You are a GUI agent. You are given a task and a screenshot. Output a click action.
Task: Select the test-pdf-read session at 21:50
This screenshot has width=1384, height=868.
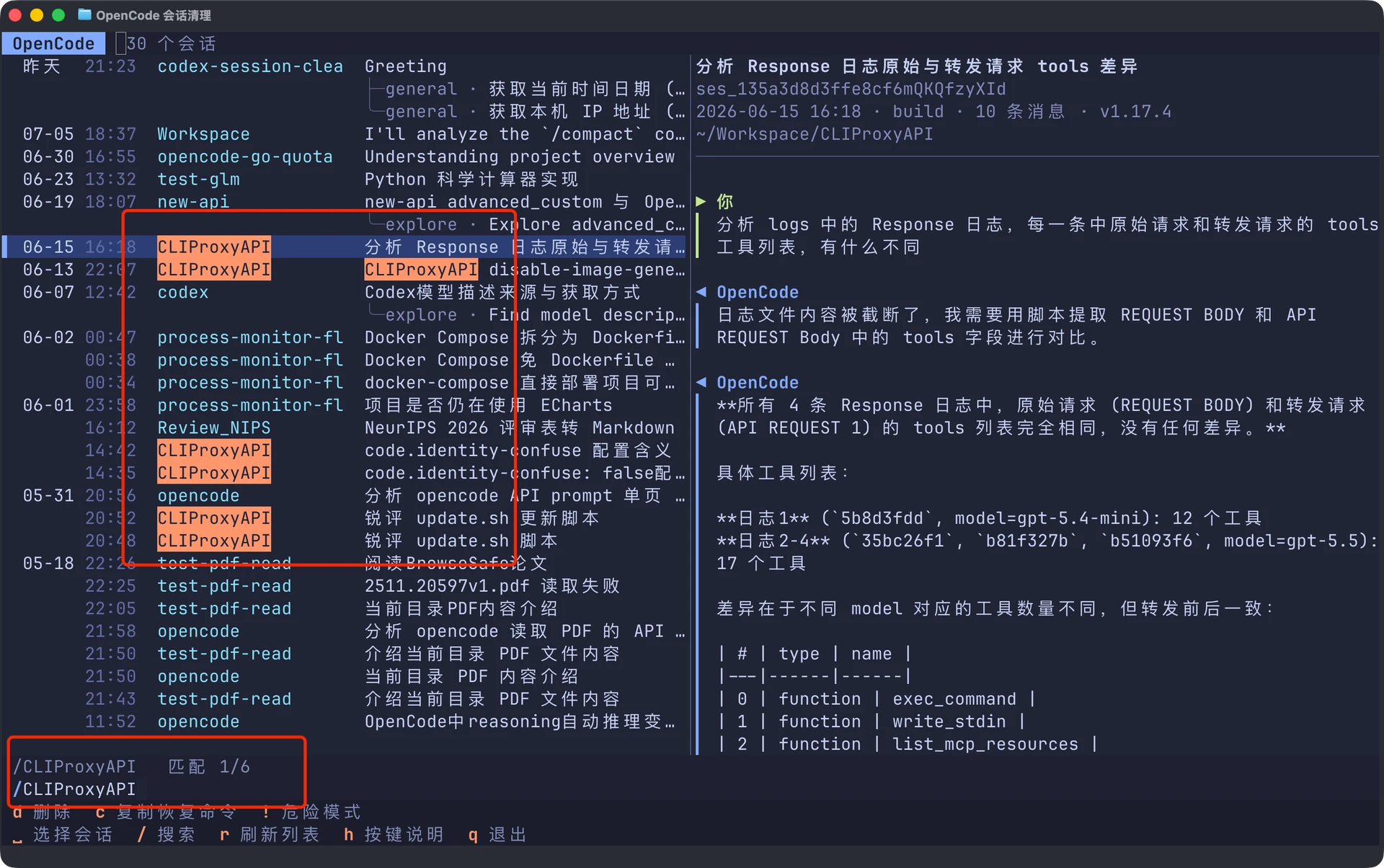[345, 654]
